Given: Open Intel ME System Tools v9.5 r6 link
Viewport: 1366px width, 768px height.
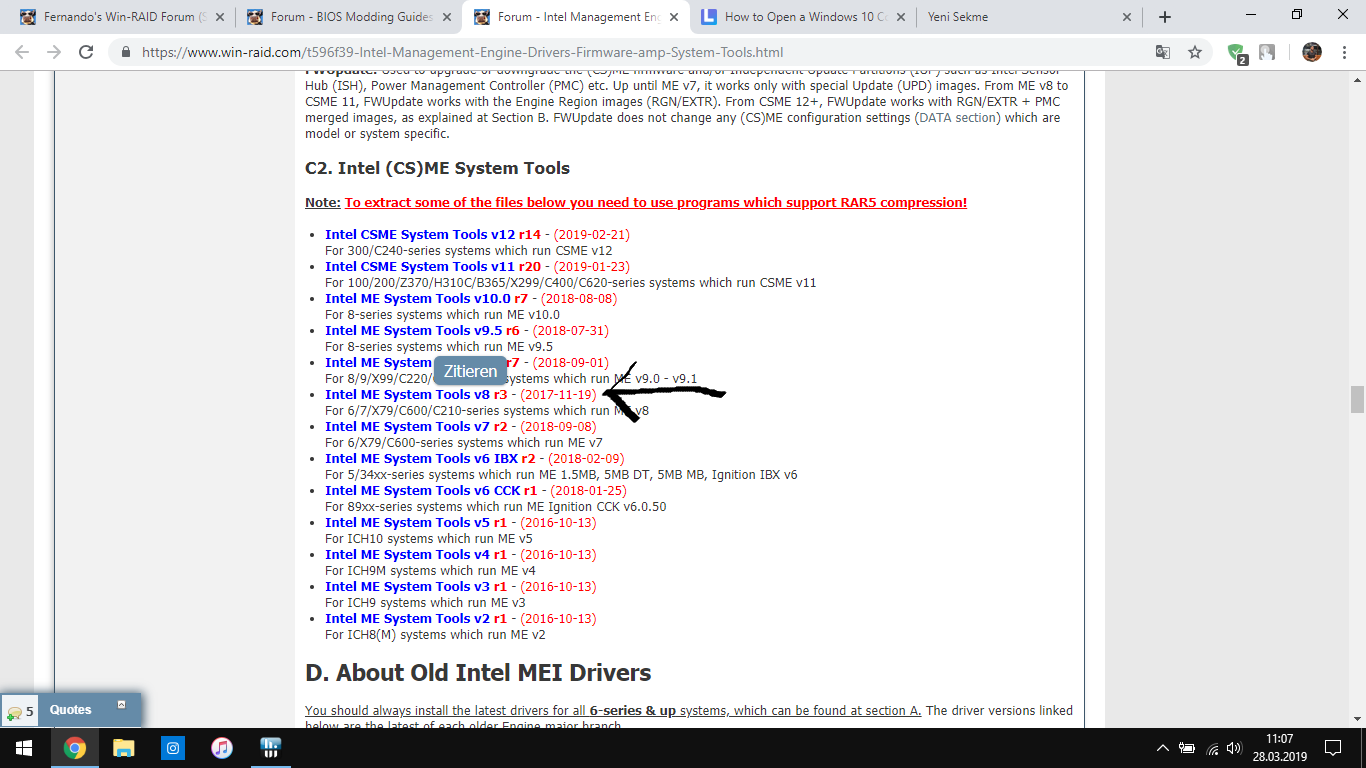Looking at the screenshot, I should tap(422, 331).
